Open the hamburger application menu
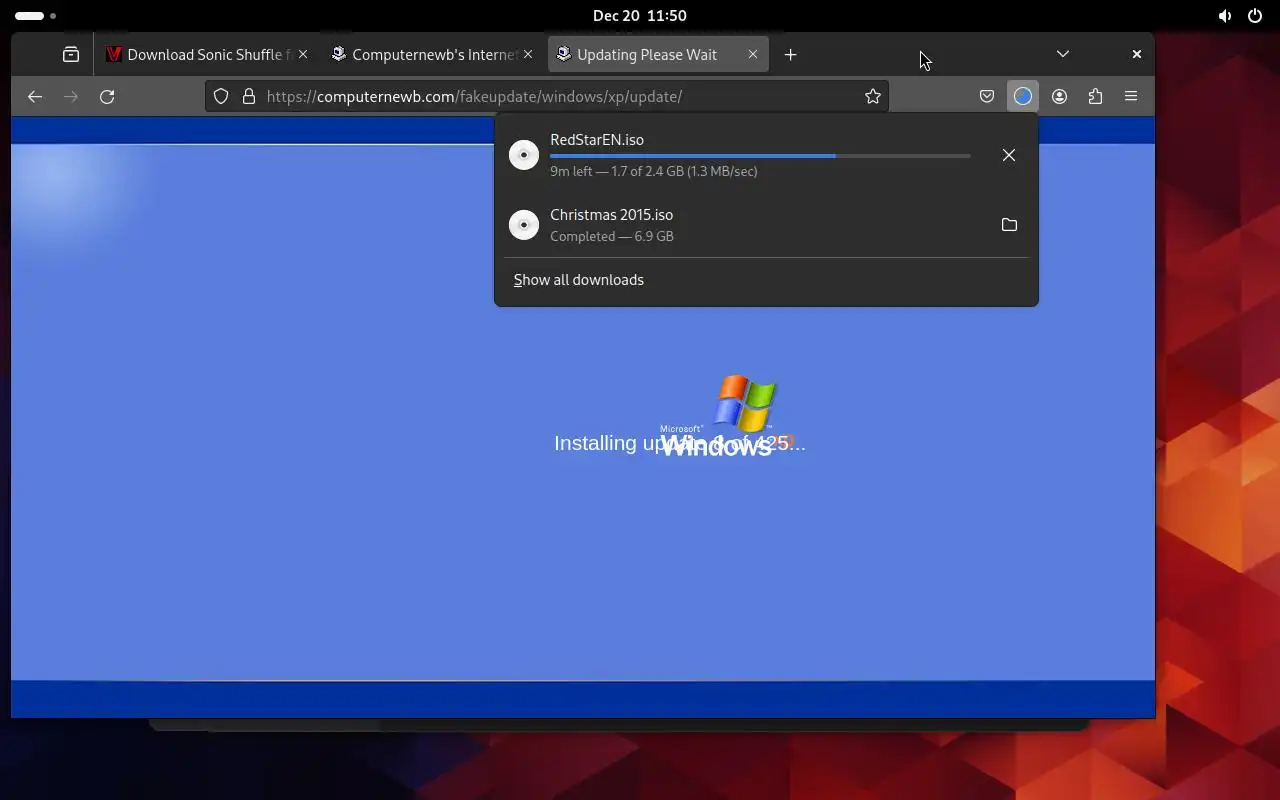This screenshot has width=1280, height=800. coord(1131,97)
